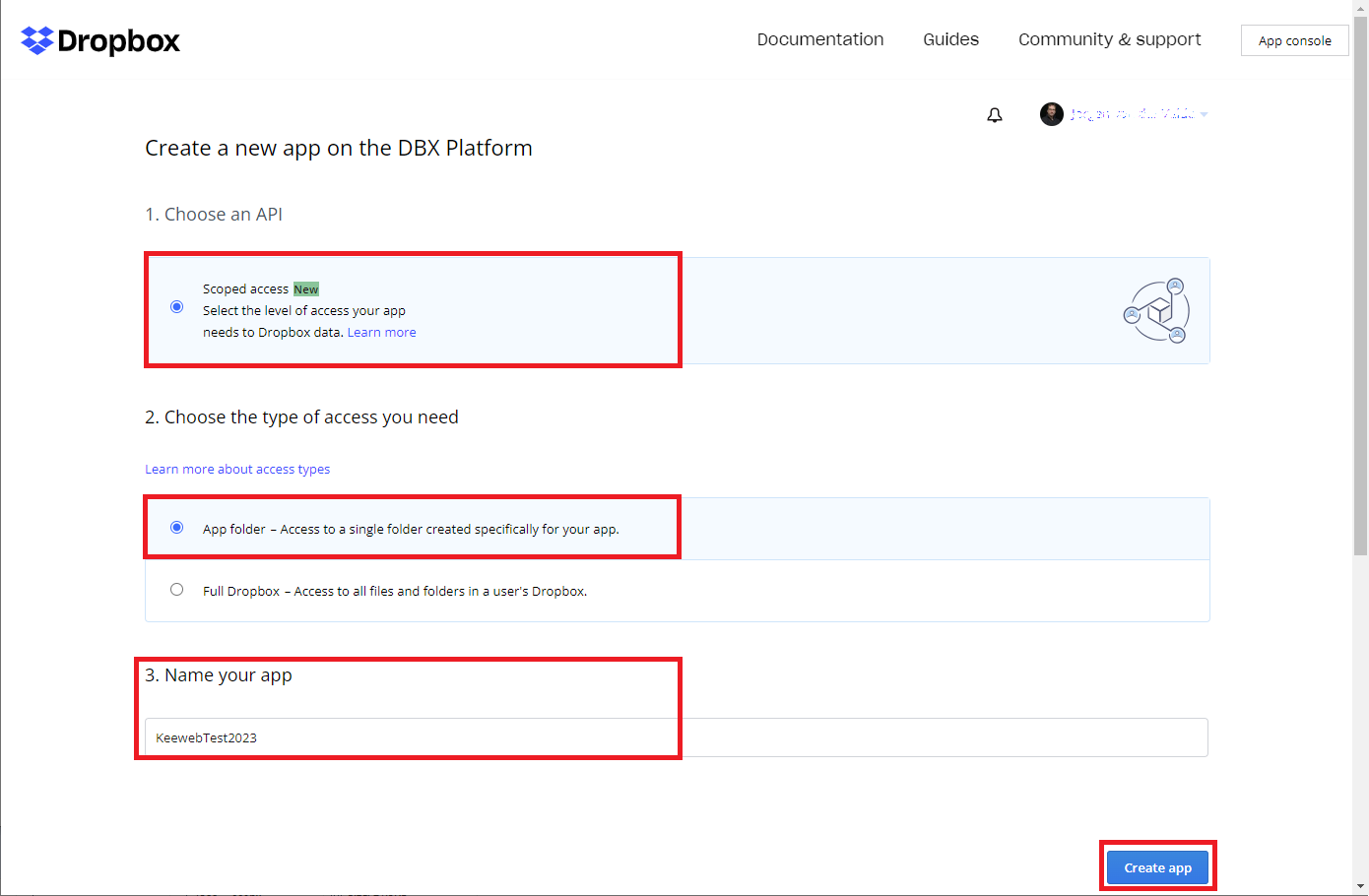Click the scrollbar up arrow
Viewport: 1369px width, 896px height.
click(1360, 8)
